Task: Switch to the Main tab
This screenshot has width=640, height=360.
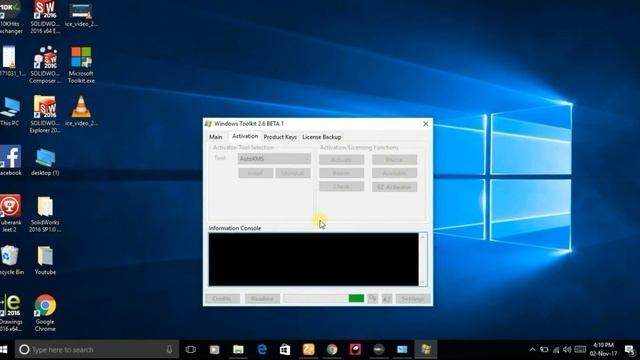Action: [216, 137]
